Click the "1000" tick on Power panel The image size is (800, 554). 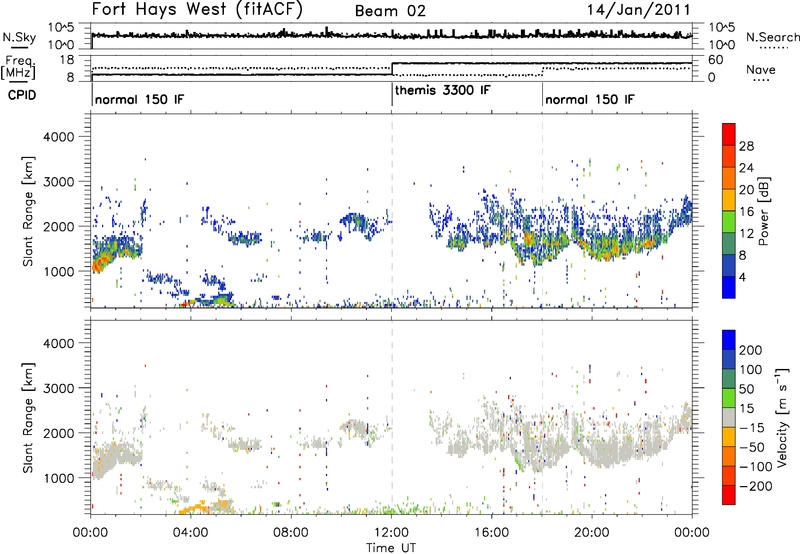coord(58,271)
